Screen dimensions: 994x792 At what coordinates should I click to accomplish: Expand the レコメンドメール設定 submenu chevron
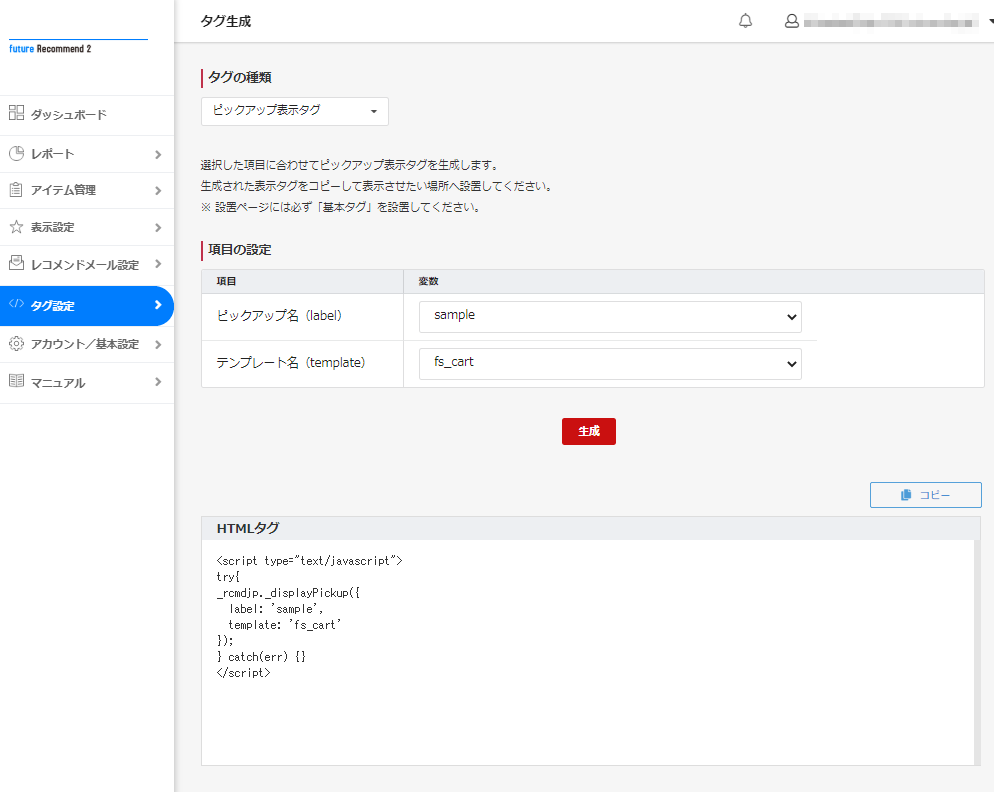pos(158,264)
